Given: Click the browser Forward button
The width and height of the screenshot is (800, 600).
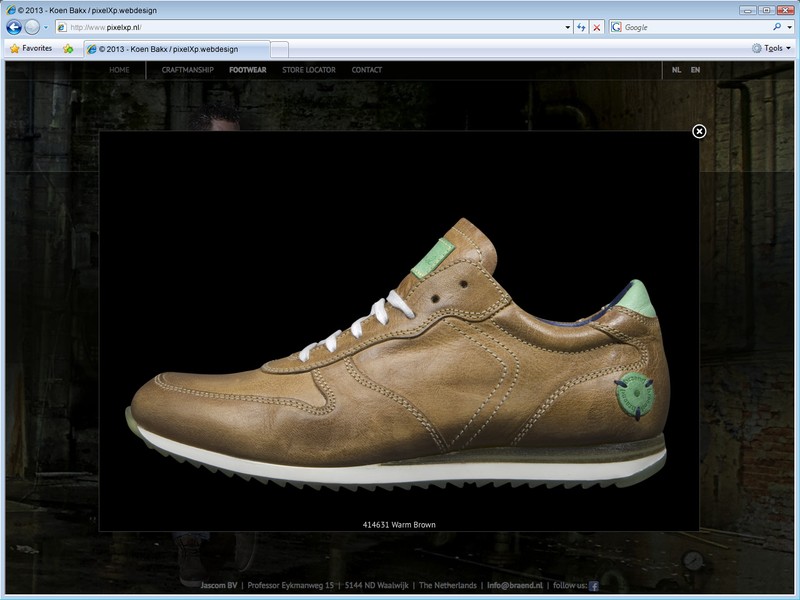Looking at the screenshot, I should pyautogui.click(x=32, y=27).
